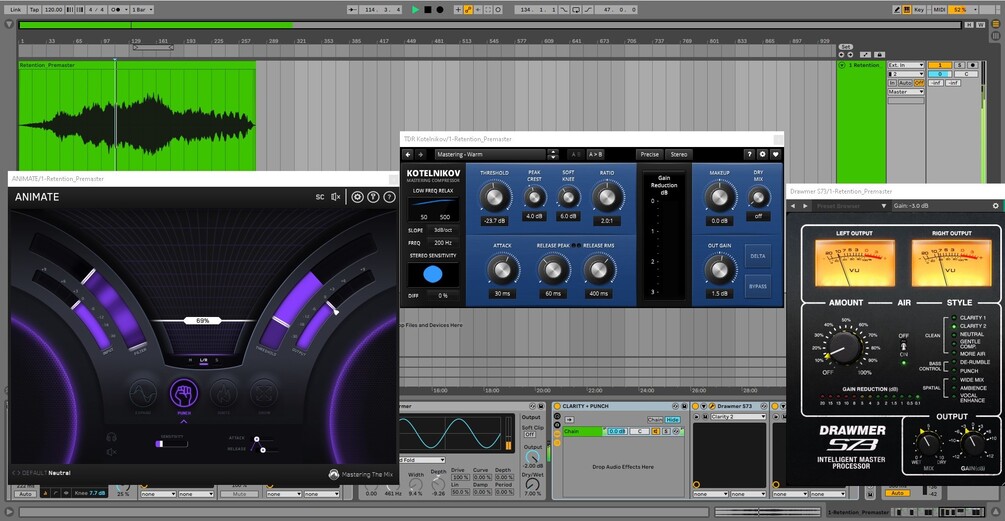The image size is (1005, 521).
Task: Toggle the orange Automation Arm button
Action: (x=468, y=10)
